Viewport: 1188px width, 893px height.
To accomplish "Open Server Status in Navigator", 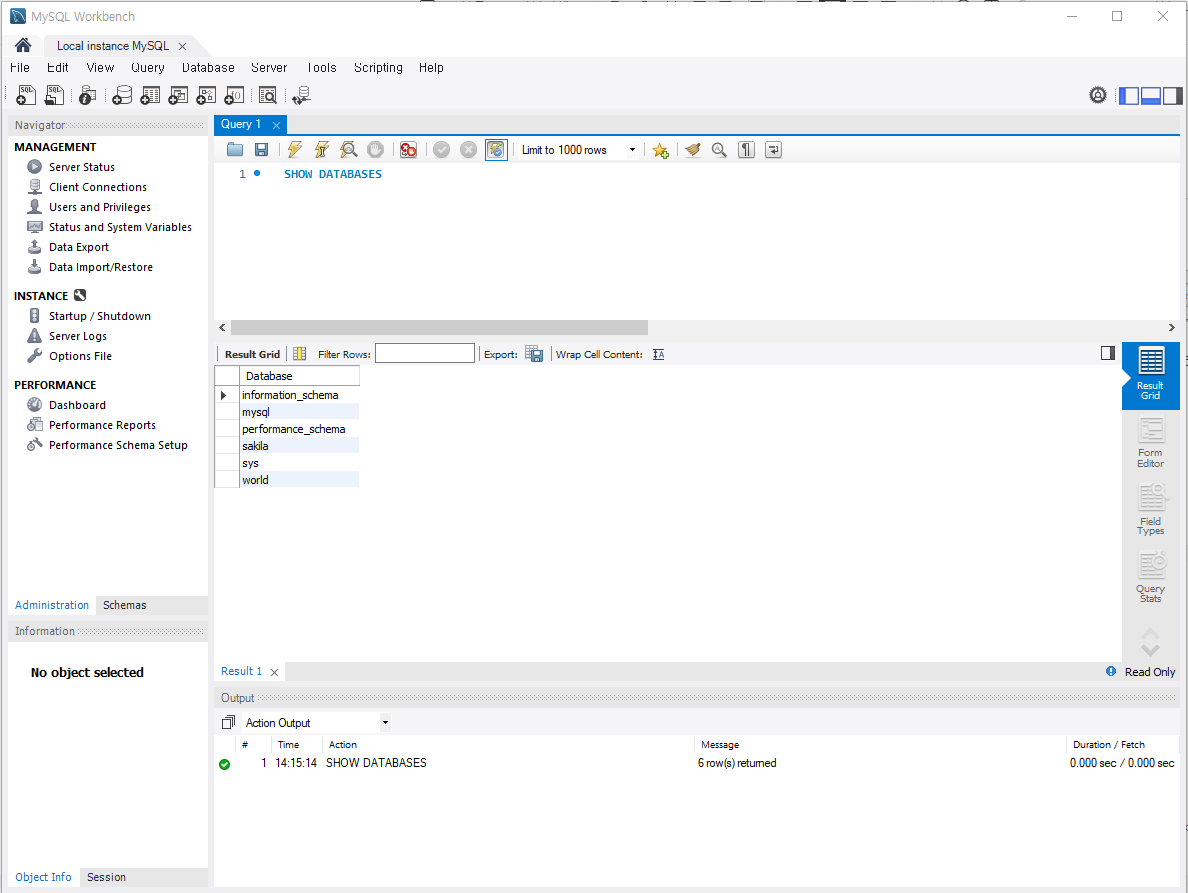I will click(82, 167).
